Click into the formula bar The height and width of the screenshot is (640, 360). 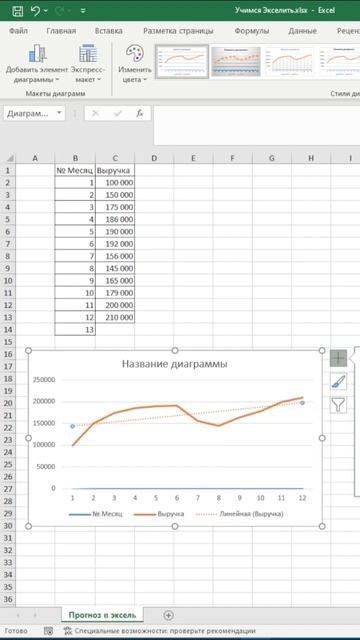(x=257, y=125)
